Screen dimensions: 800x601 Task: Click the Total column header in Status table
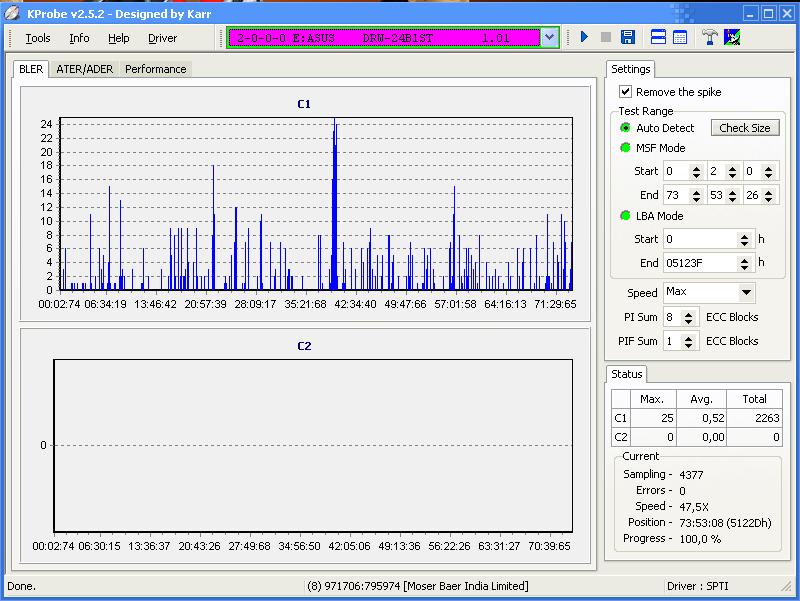[x=755, y=399]
